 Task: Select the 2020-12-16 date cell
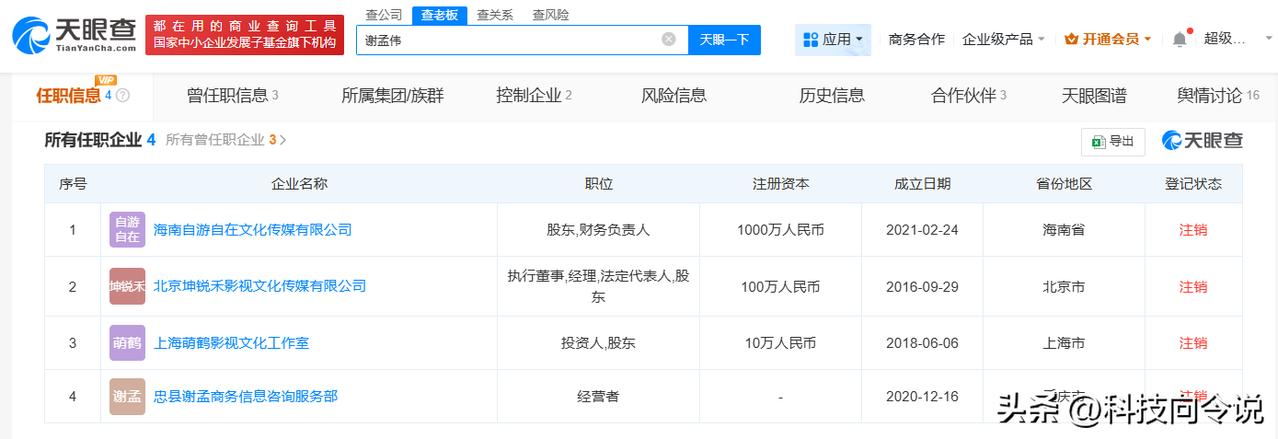point(922,396)
